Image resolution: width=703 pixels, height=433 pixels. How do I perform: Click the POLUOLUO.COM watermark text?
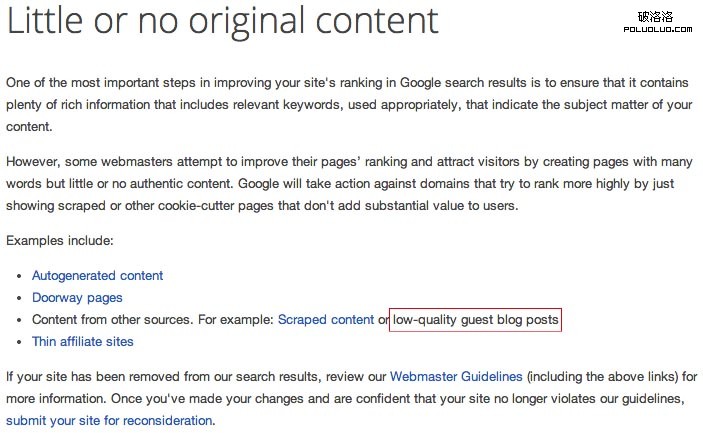(658, 29)
